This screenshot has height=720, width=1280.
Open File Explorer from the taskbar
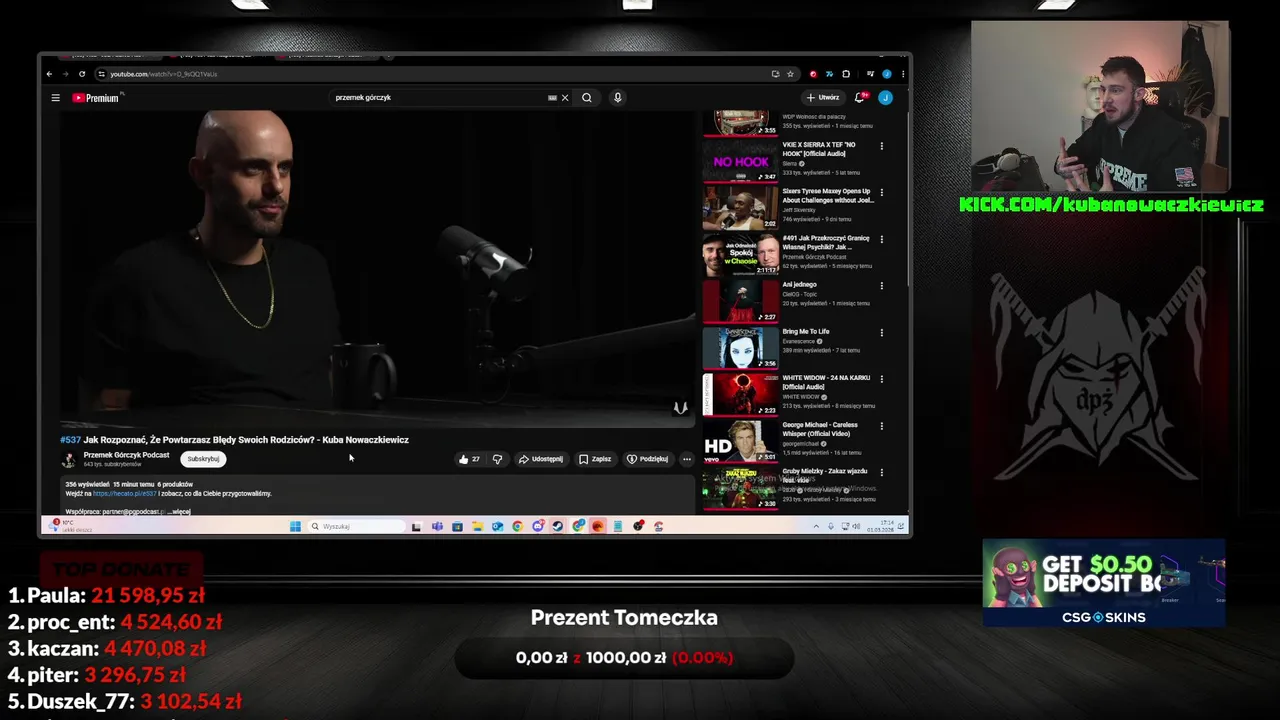point(477,527)
